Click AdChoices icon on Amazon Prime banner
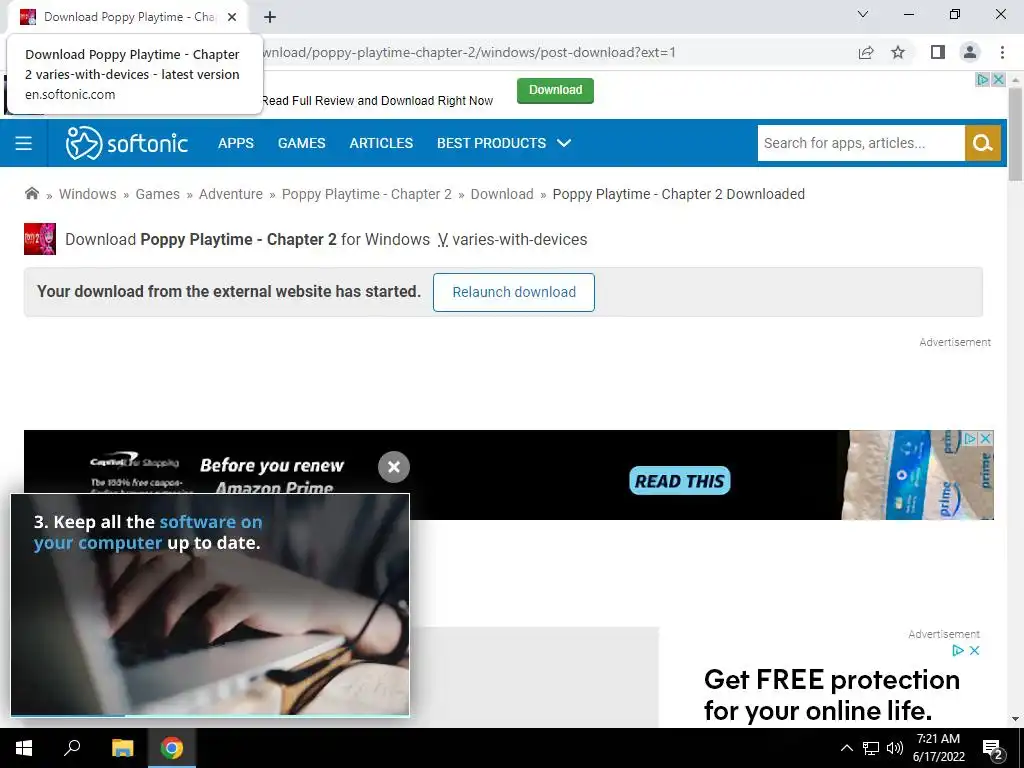 point(971,438)
